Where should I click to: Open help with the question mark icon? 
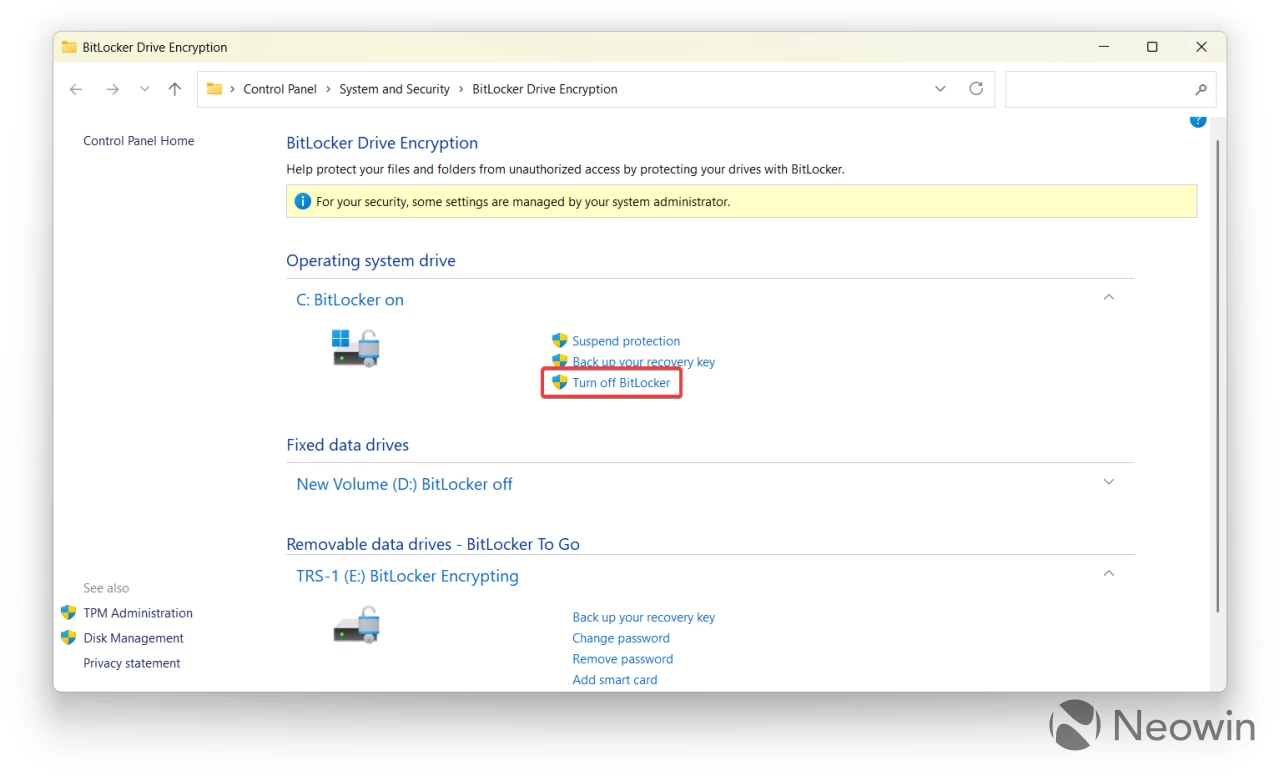(x=1197, y=121)
